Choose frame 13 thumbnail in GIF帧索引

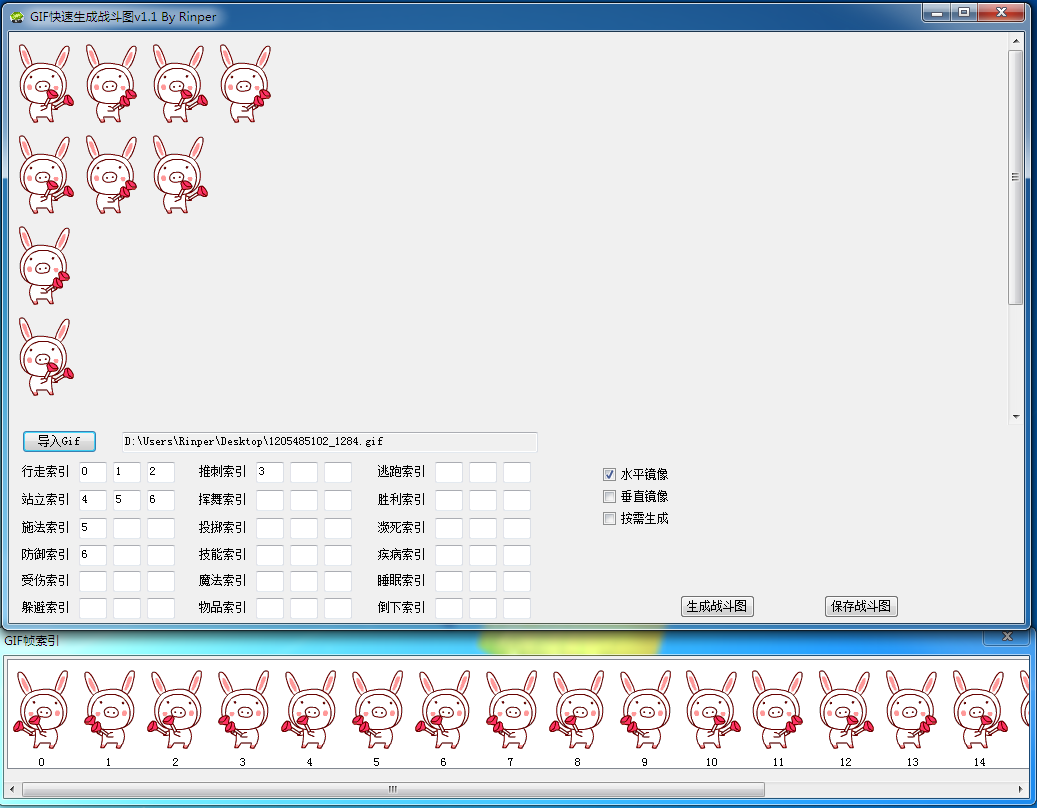tap(913, 710)
